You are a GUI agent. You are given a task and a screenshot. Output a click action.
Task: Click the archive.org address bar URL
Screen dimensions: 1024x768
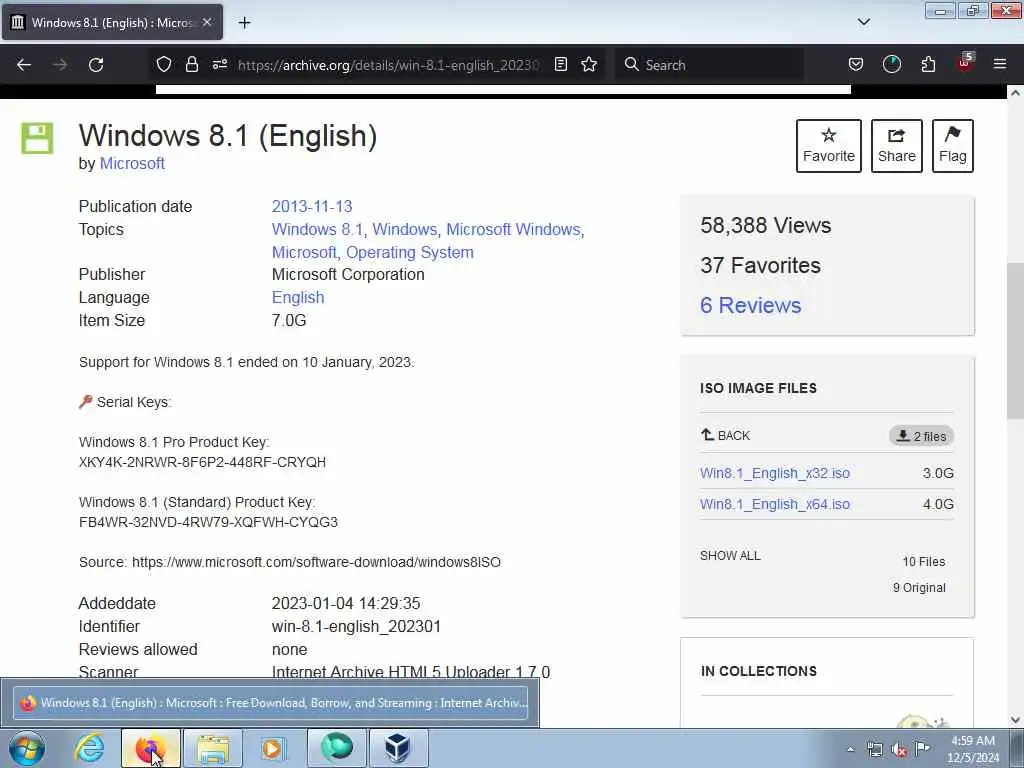click(x=389, y=65)
